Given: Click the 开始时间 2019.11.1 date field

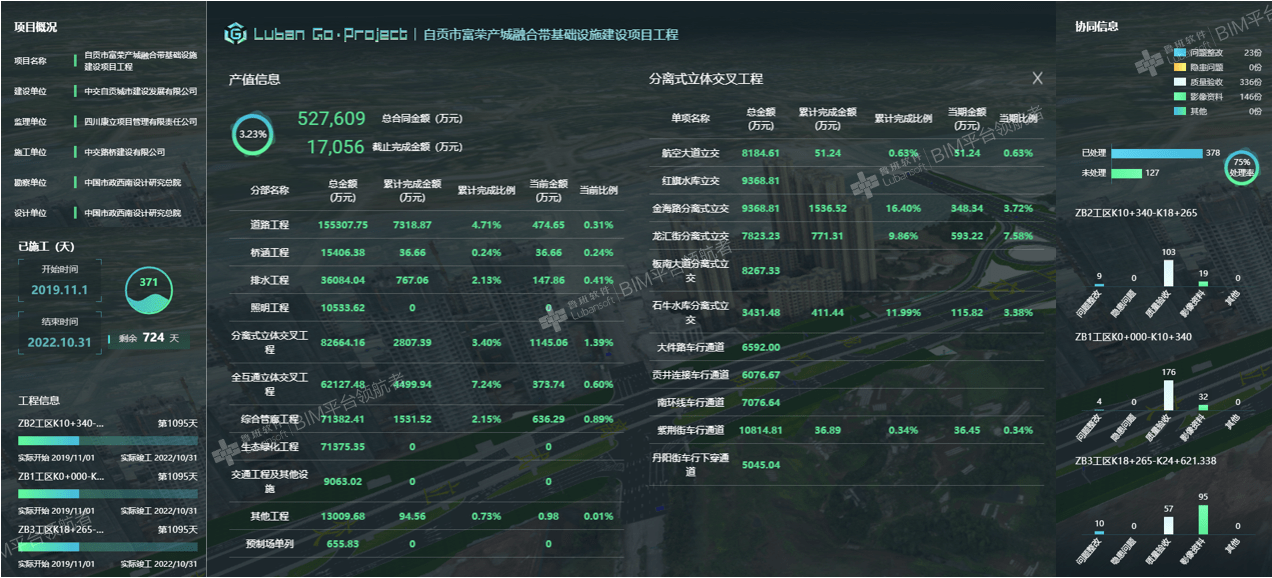Looking at the screenshot, I should click(60, 290).
